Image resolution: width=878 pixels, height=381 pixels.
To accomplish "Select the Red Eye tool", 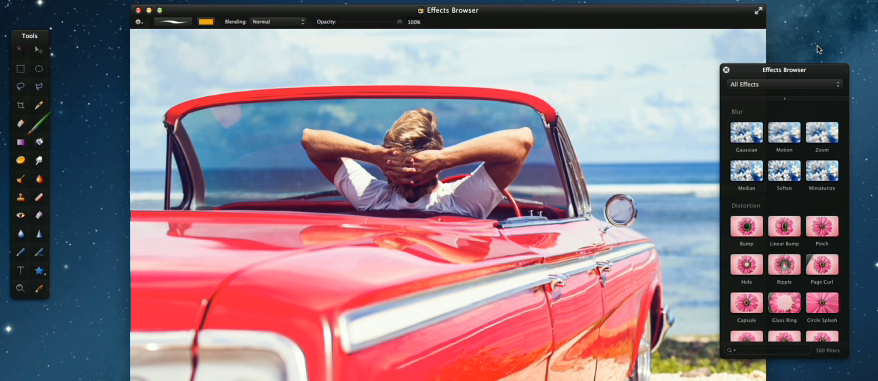I will click(20, 215).
